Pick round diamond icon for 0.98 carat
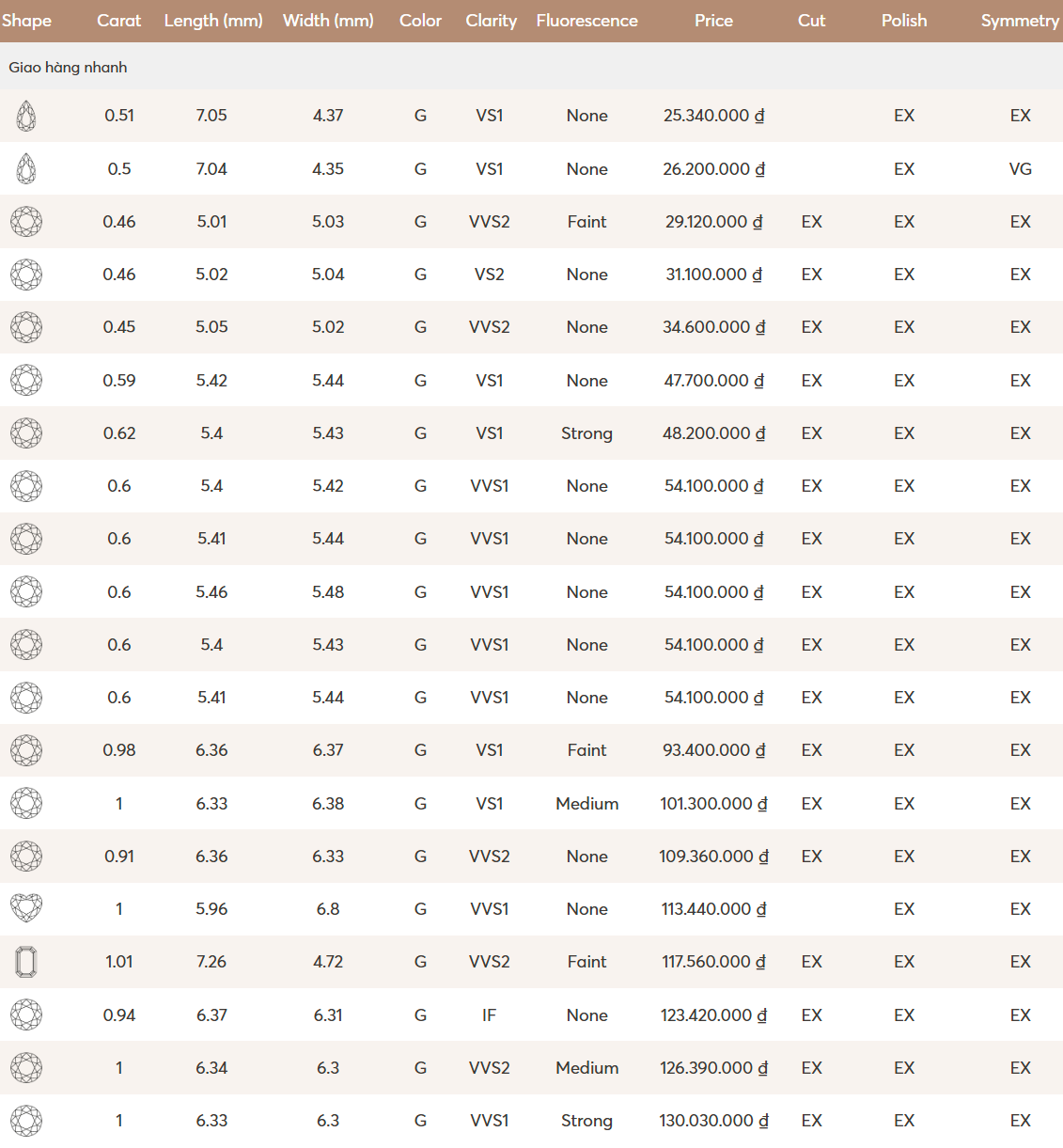 click(26, 750)
